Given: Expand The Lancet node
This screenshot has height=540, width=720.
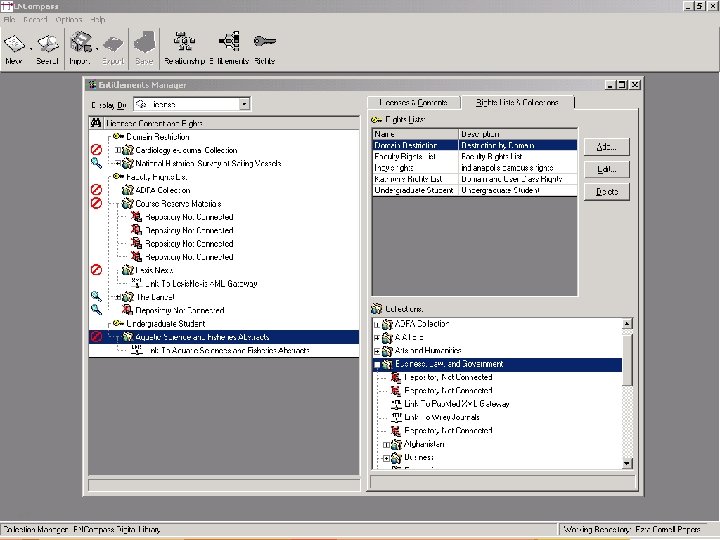Looking at the screenshot, I should 118,297.
